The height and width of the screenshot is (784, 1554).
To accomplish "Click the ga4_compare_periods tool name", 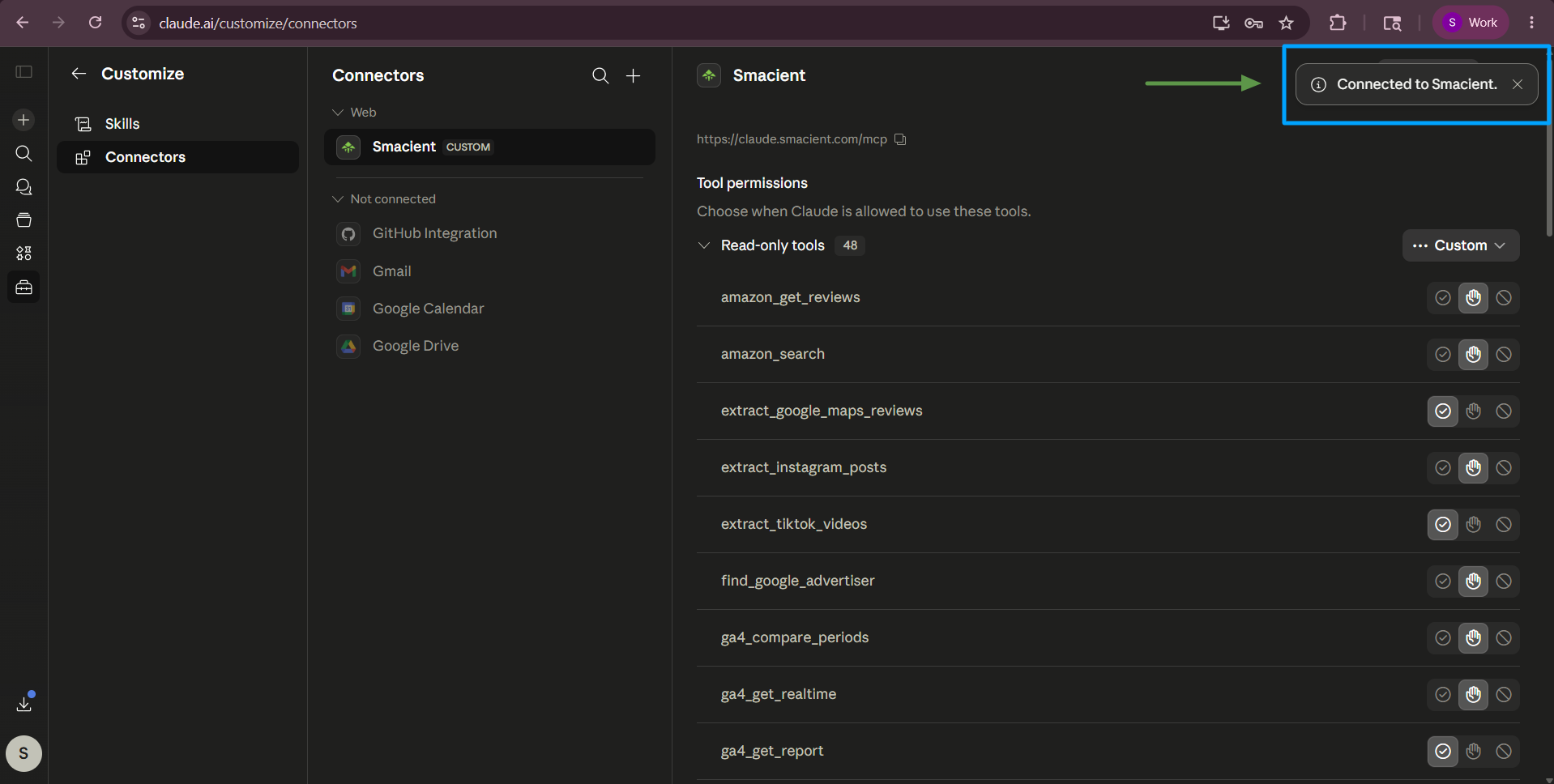I will (x=795, y=638).
